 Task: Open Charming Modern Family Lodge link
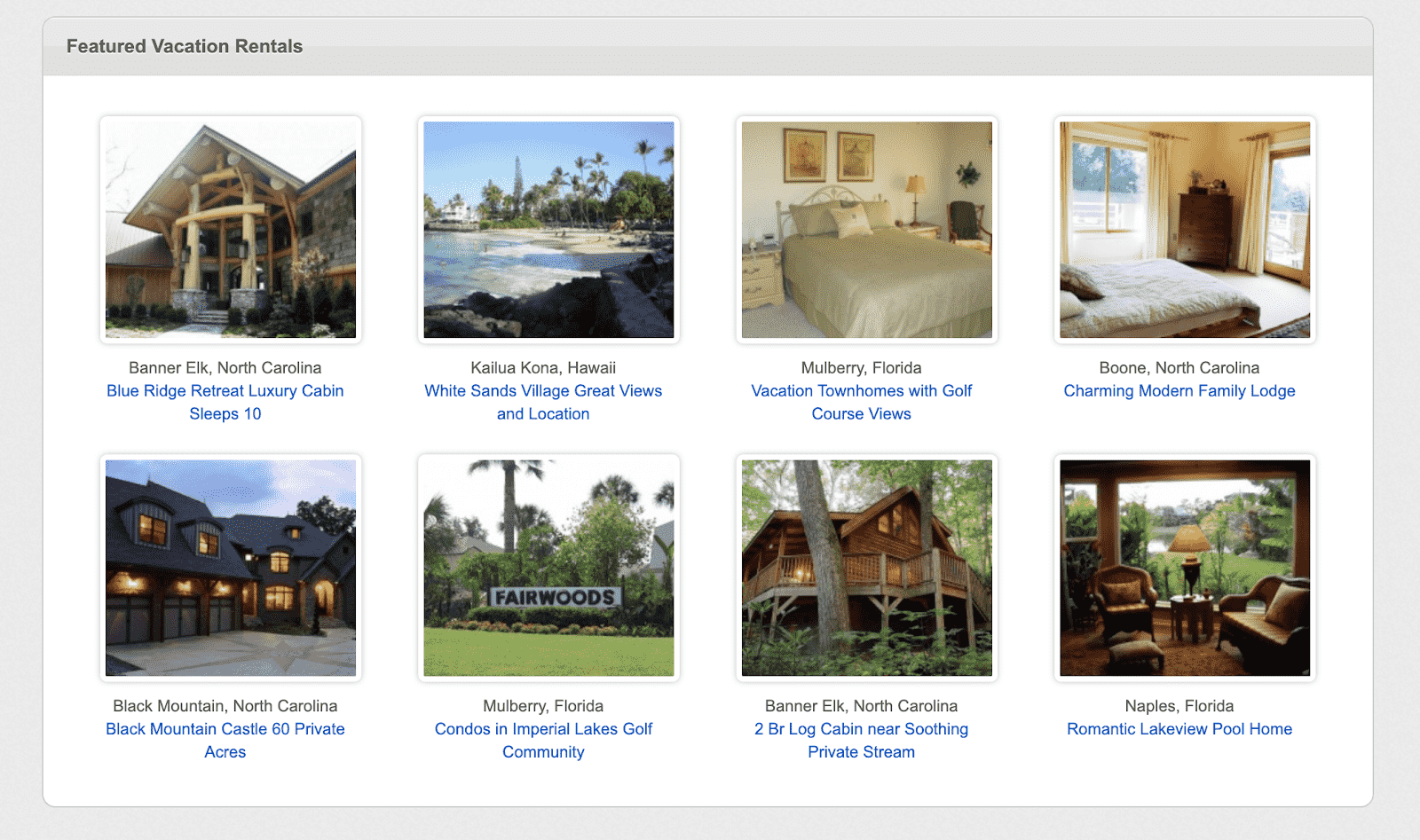point(1179,390)
